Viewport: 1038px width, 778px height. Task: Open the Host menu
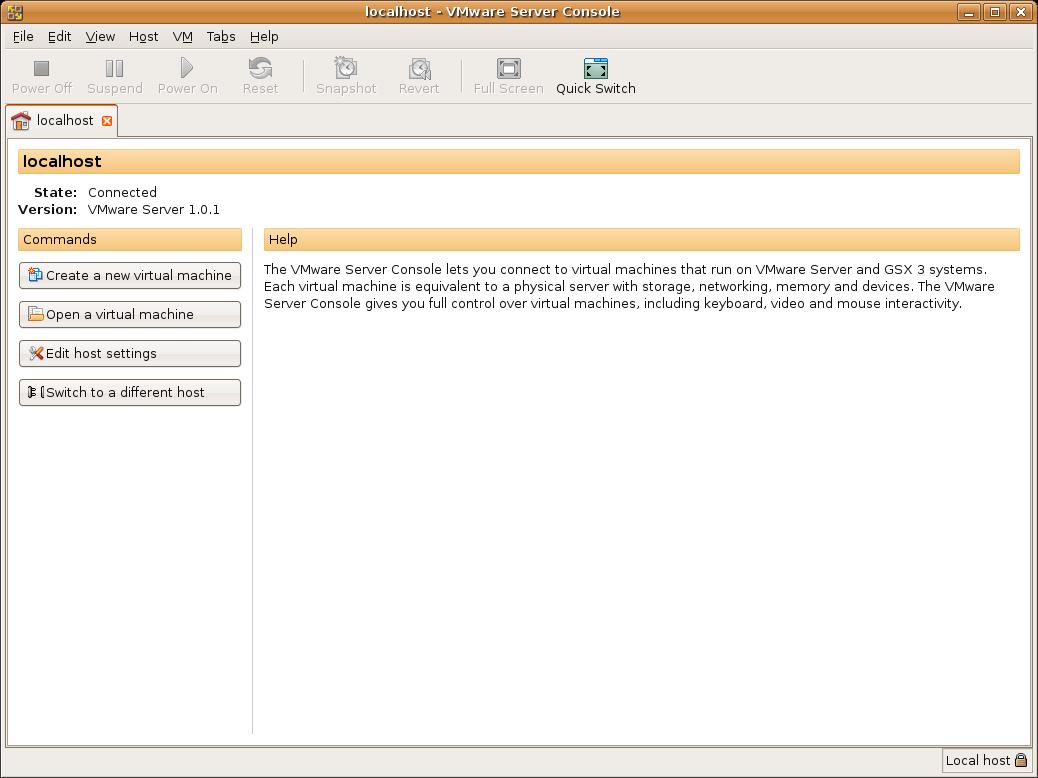pos(144,36)
